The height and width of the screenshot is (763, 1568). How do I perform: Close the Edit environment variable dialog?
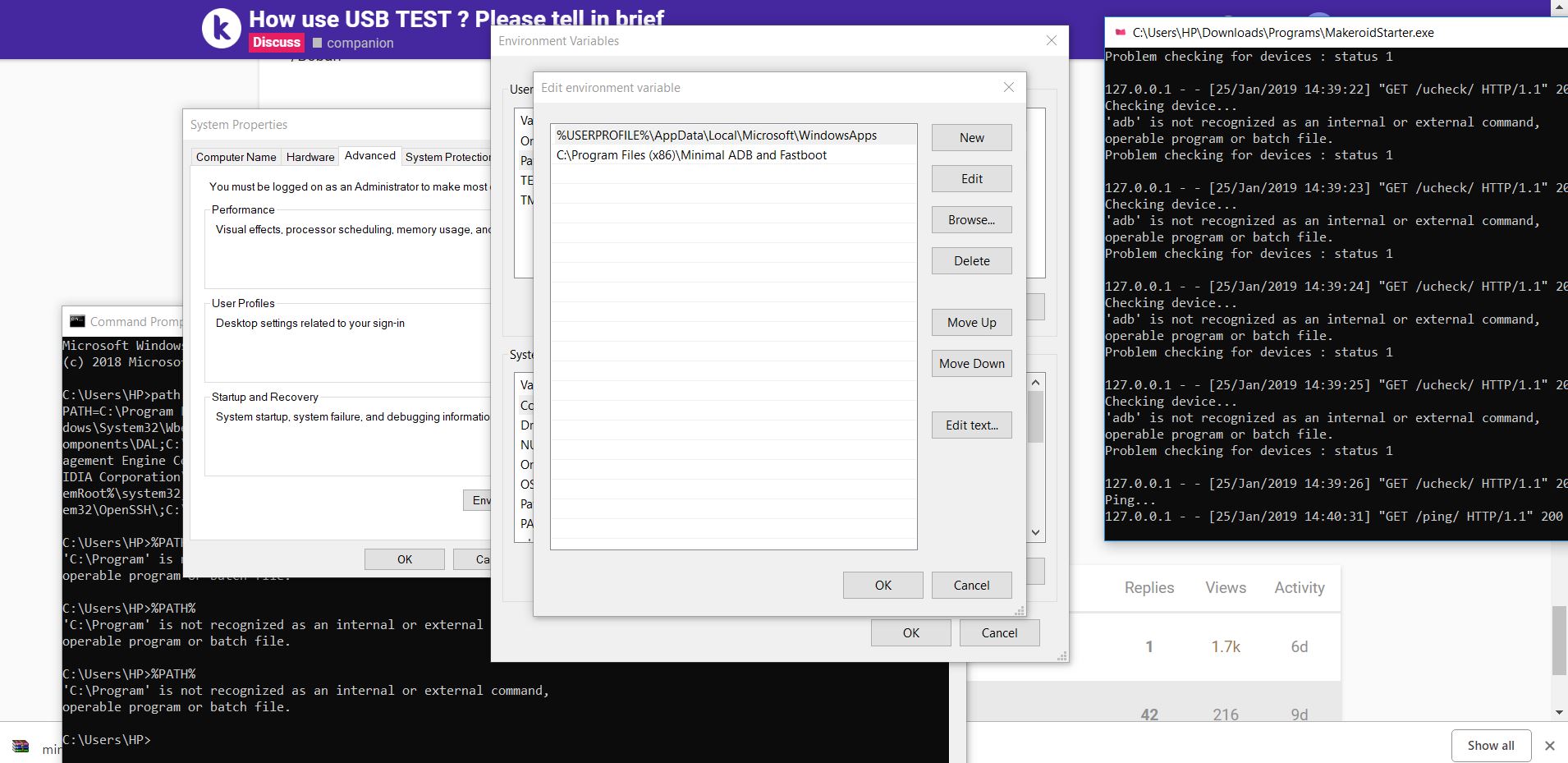(x=1008, y=88)
